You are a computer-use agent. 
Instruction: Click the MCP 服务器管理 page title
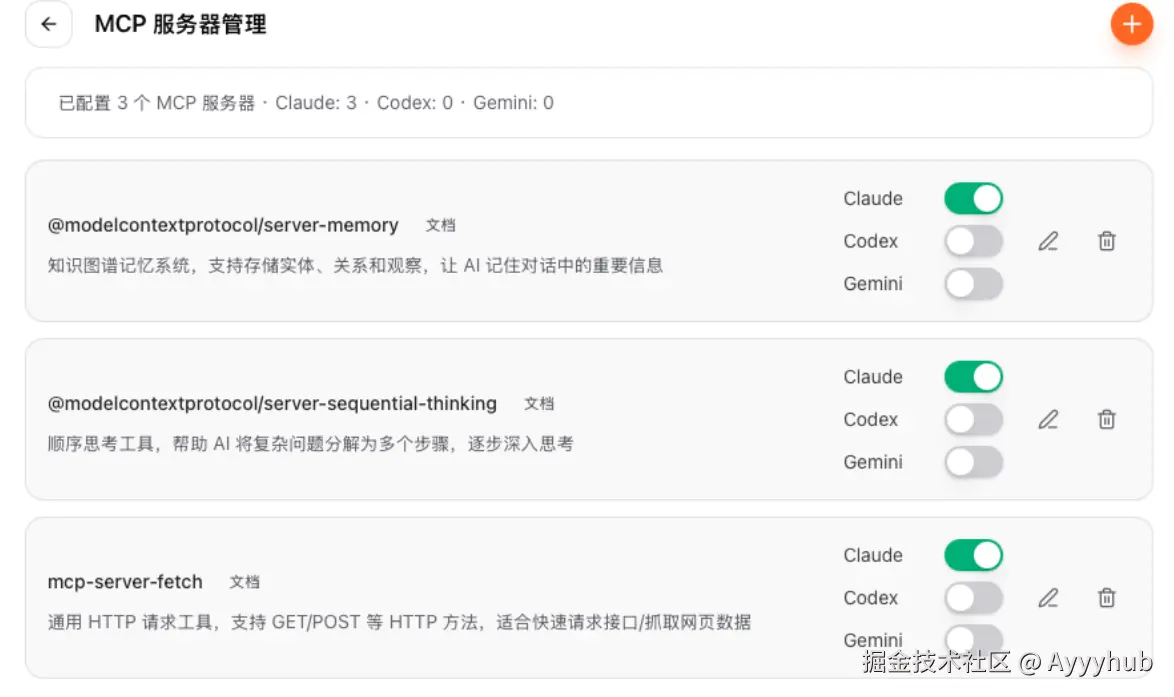point(180,24)
